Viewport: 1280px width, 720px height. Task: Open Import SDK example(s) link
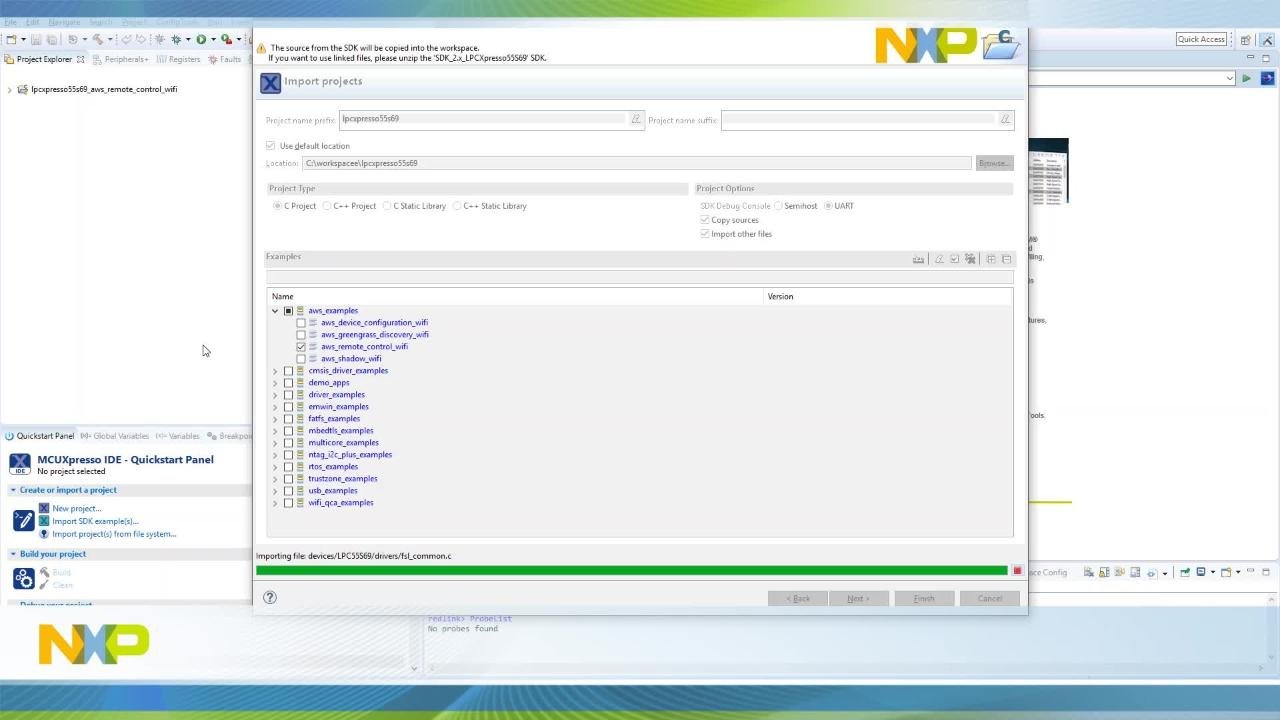pos(95,521)
